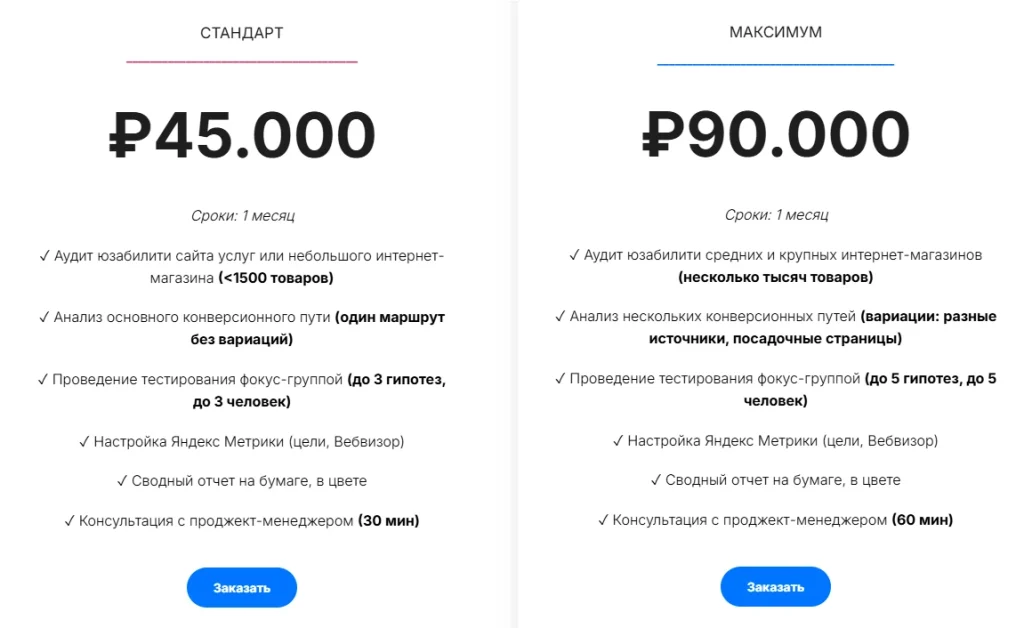Click checkmark beside Стандарт usability audit item
Image resolution: width=1024 pixels, height=628 pixels.
pos(44,256)
